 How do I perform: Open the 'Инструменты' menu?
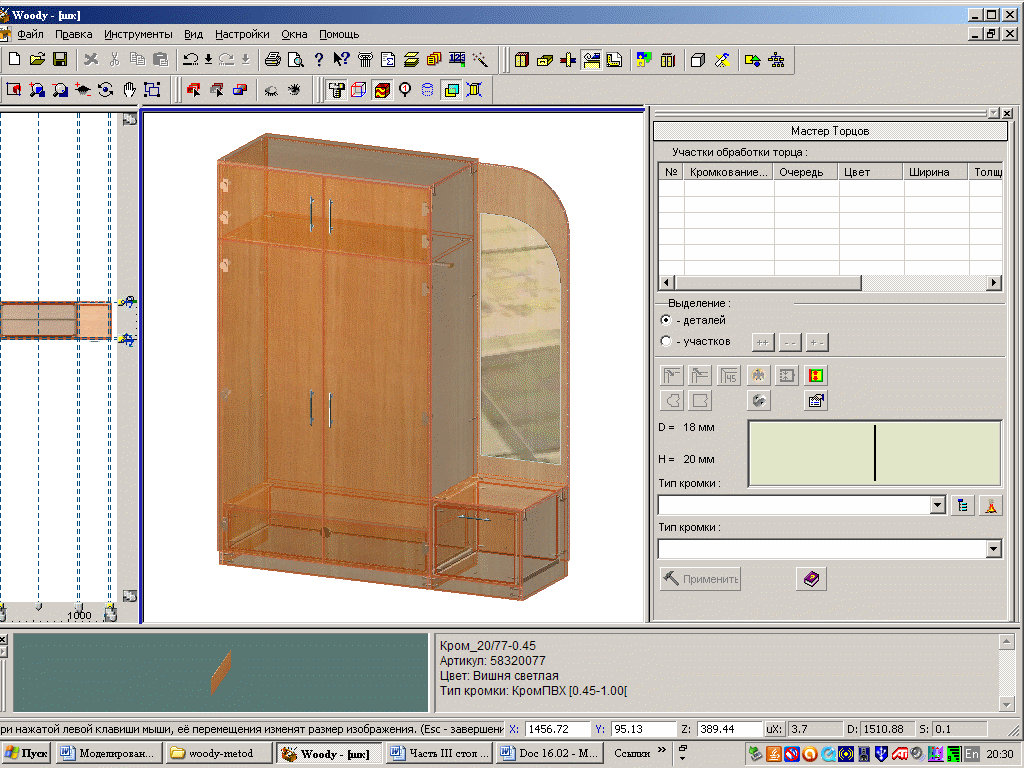pos(138,34)
